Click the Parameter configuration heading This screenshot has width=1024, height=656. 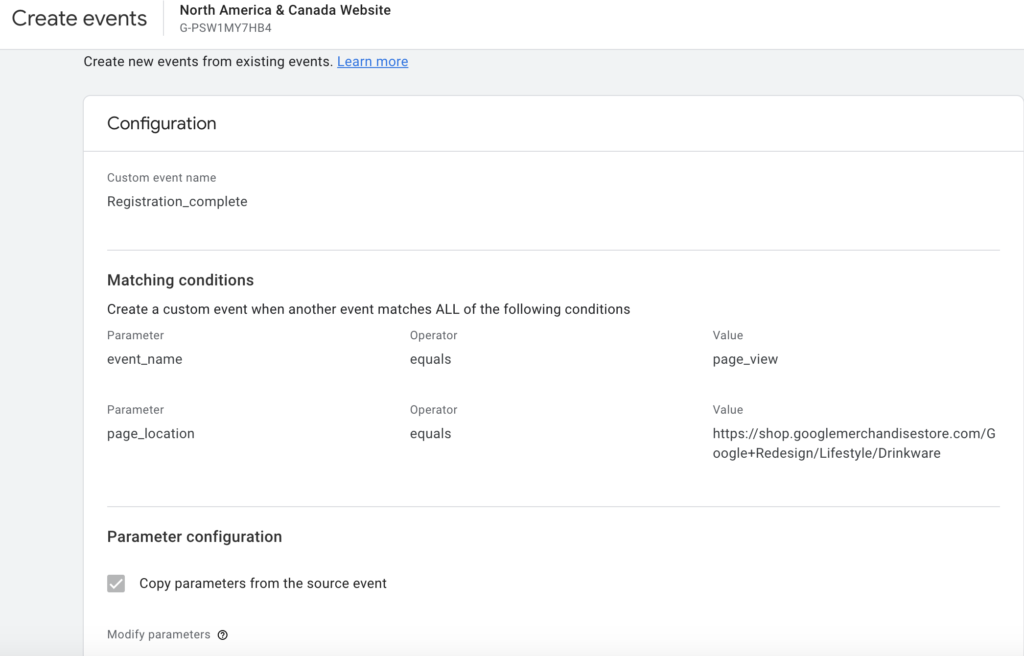(194, 537)
